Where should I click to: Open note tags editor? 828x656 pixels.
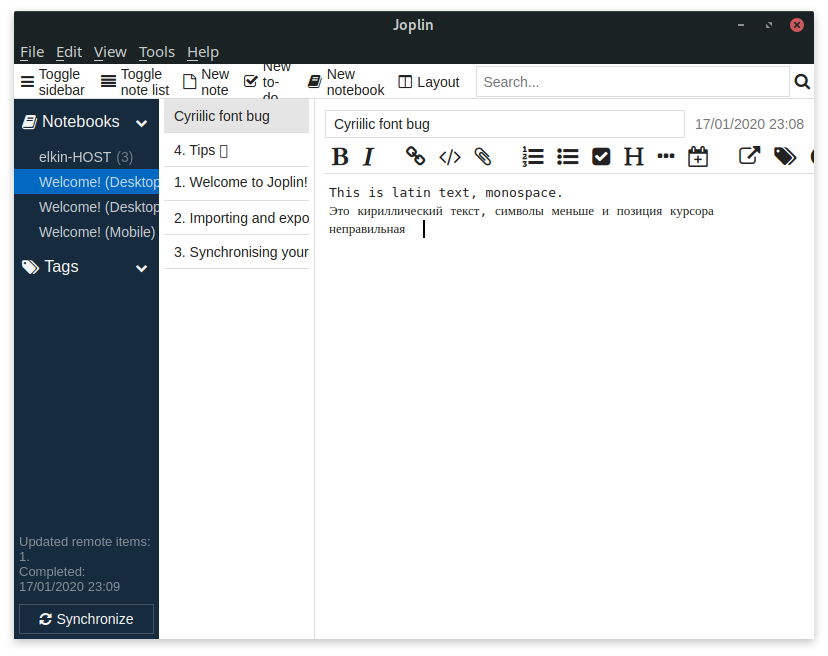tap(785, 157)
